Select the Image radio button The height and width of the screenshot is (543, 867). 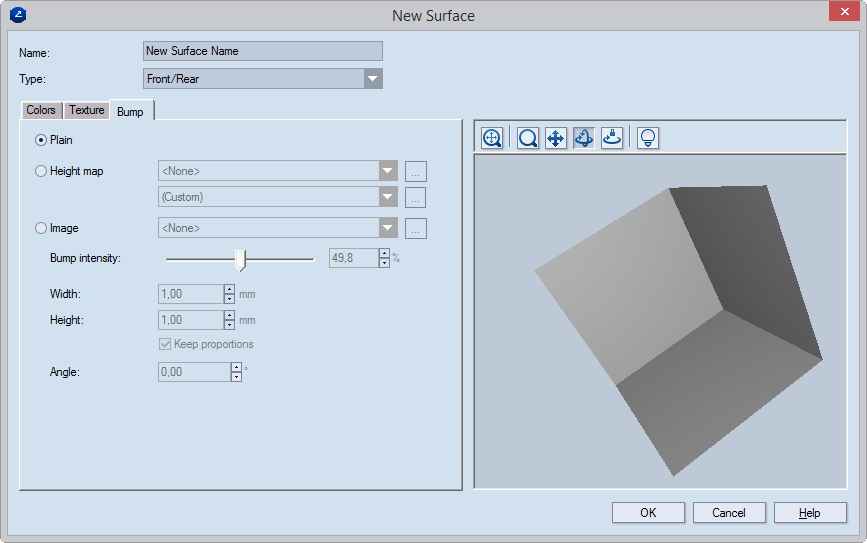41,228
